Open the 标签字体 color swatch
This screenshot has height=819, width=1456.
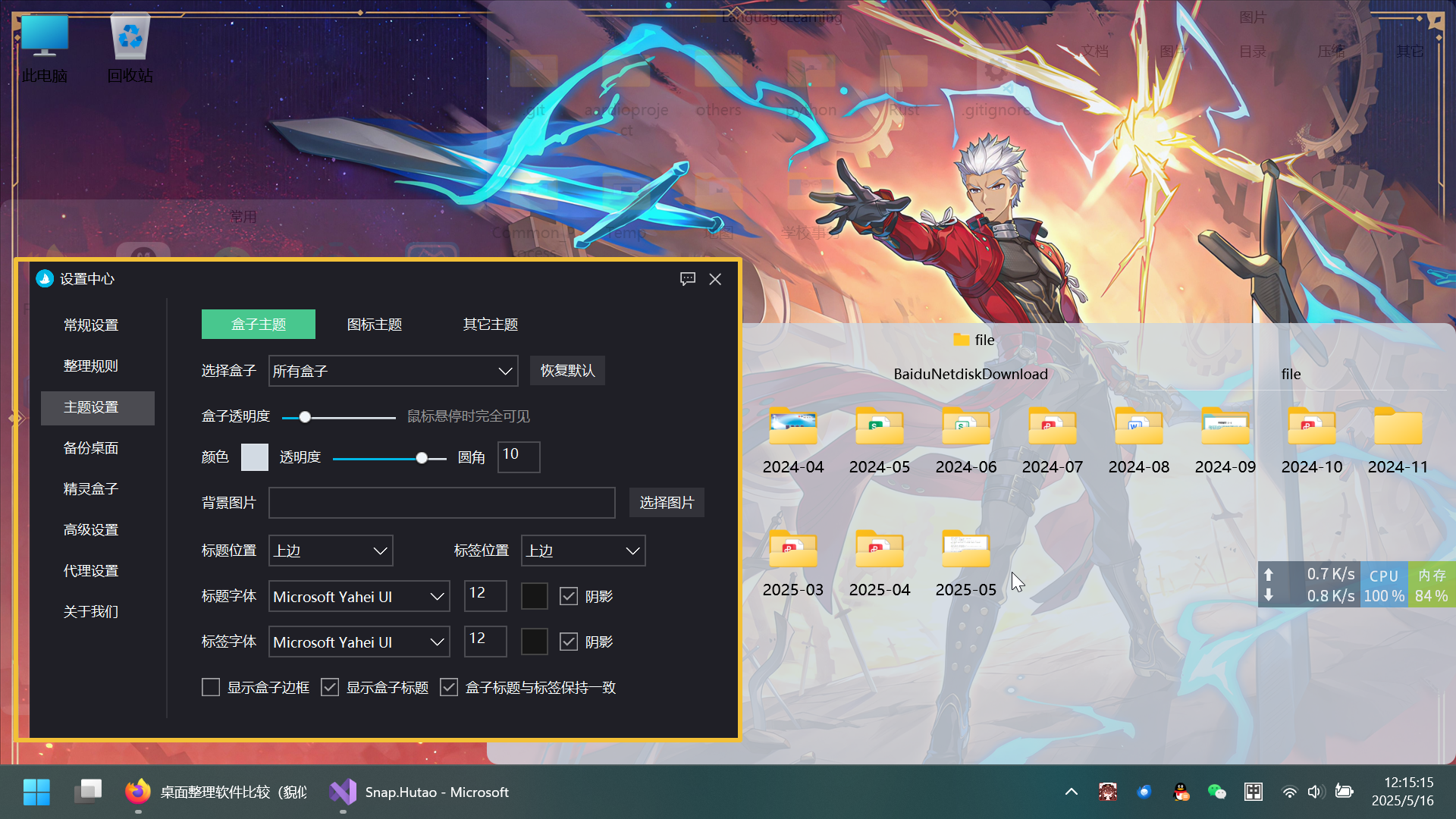(x=535, y=642)
